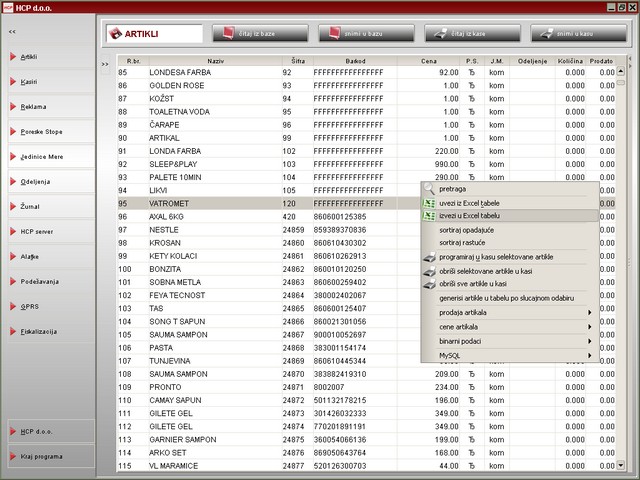Click the table's vertical scrollbar down arrow

pos(622,466)
